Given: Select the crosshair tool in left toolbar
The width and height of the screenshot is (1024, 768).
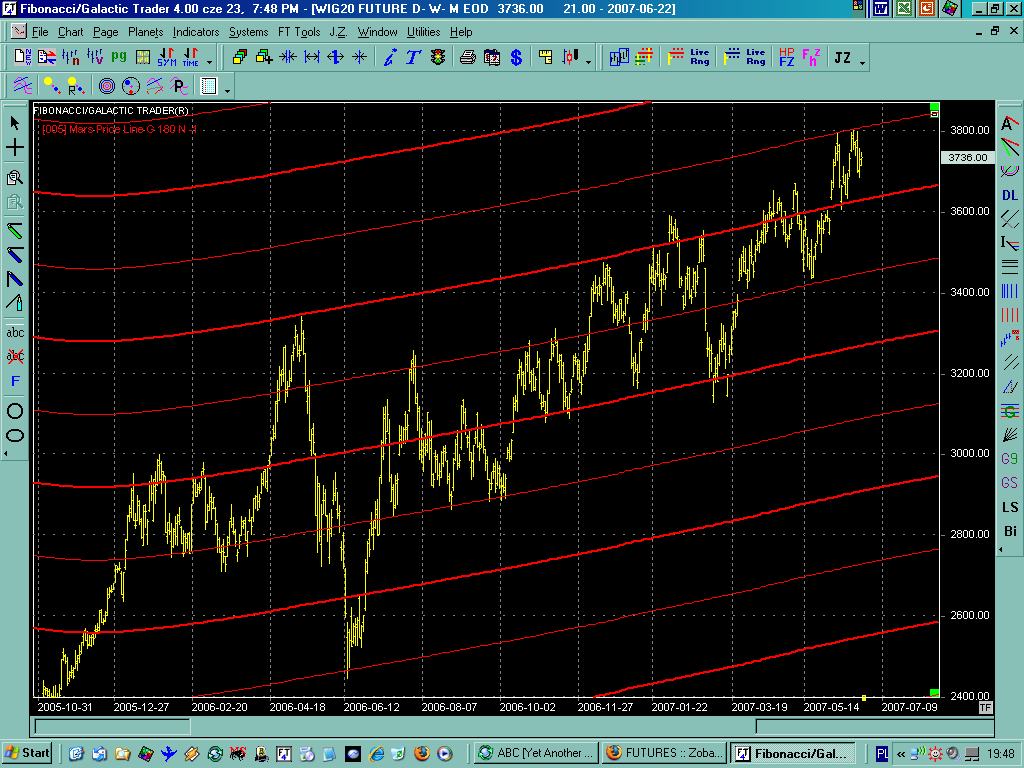Looking at the screenshot, I should 15,148.
